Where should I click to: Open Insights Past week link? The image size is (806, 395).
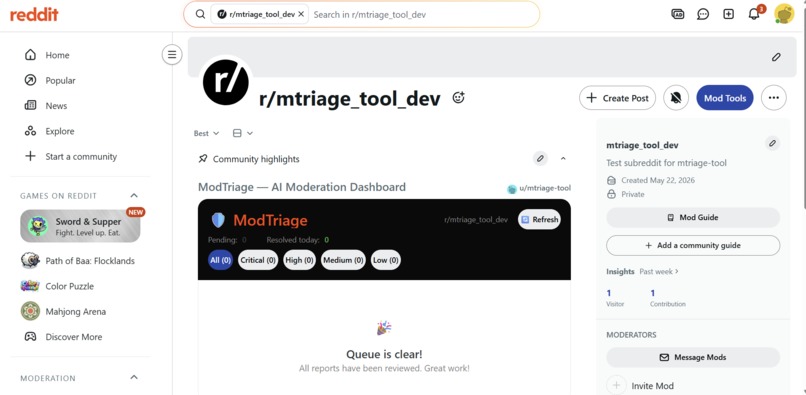659,271
